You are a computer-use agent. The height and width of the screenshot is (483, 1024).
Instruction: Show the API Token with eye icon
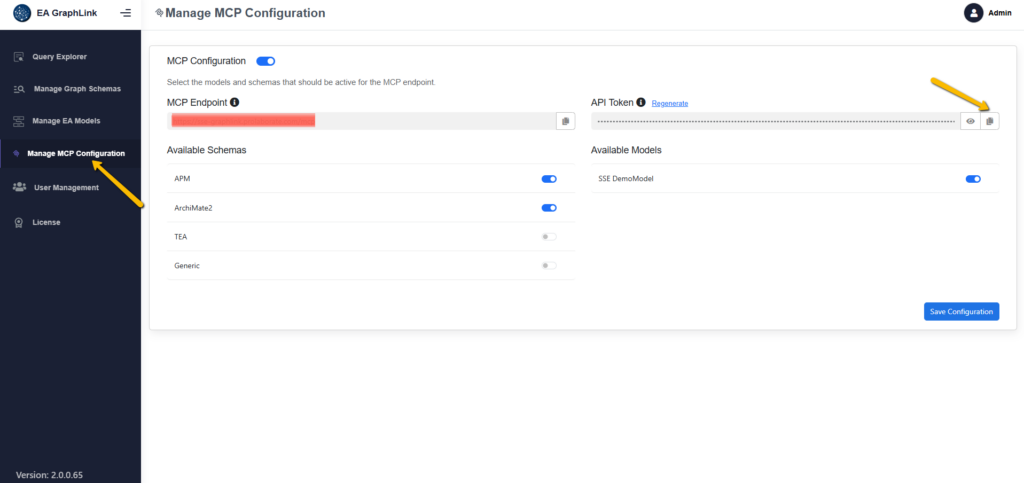[970, 121]
